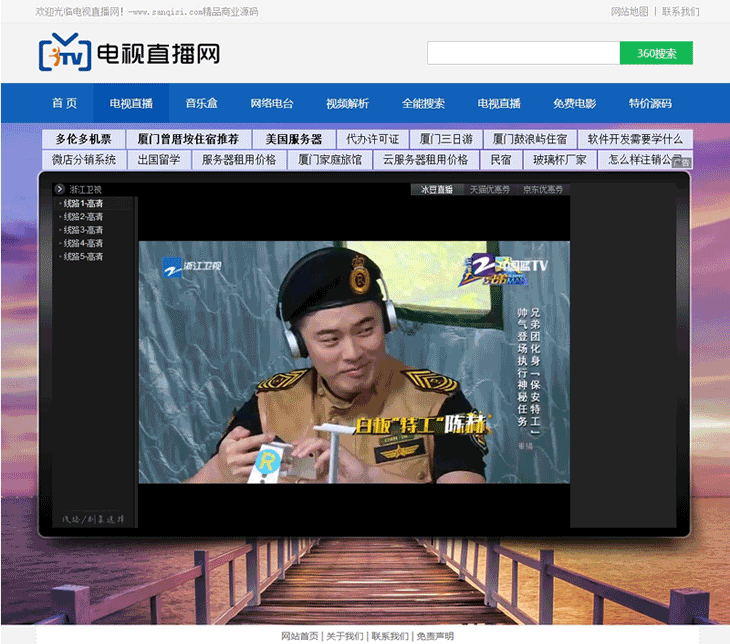Click the arrow icon beside 浙江卫视
The width and height of the screenshot is (730, 644).
[x=59, y=189]
